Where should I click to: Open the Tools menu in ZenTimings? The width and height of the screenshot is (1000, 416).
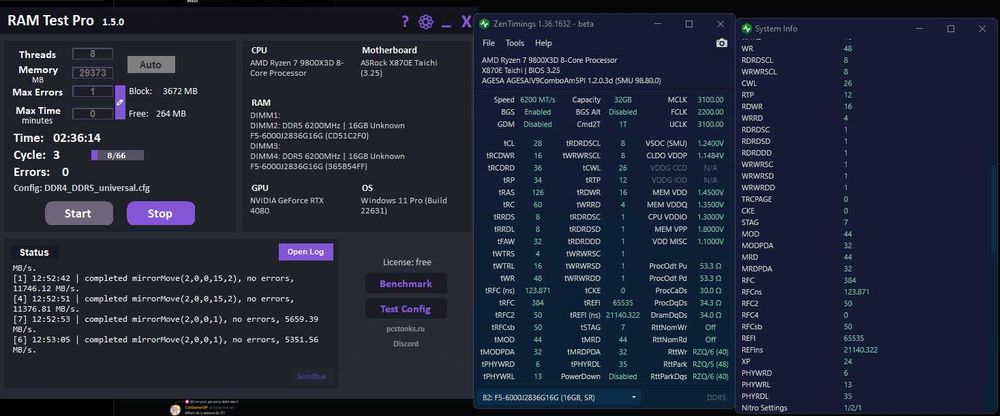point(515,43)
